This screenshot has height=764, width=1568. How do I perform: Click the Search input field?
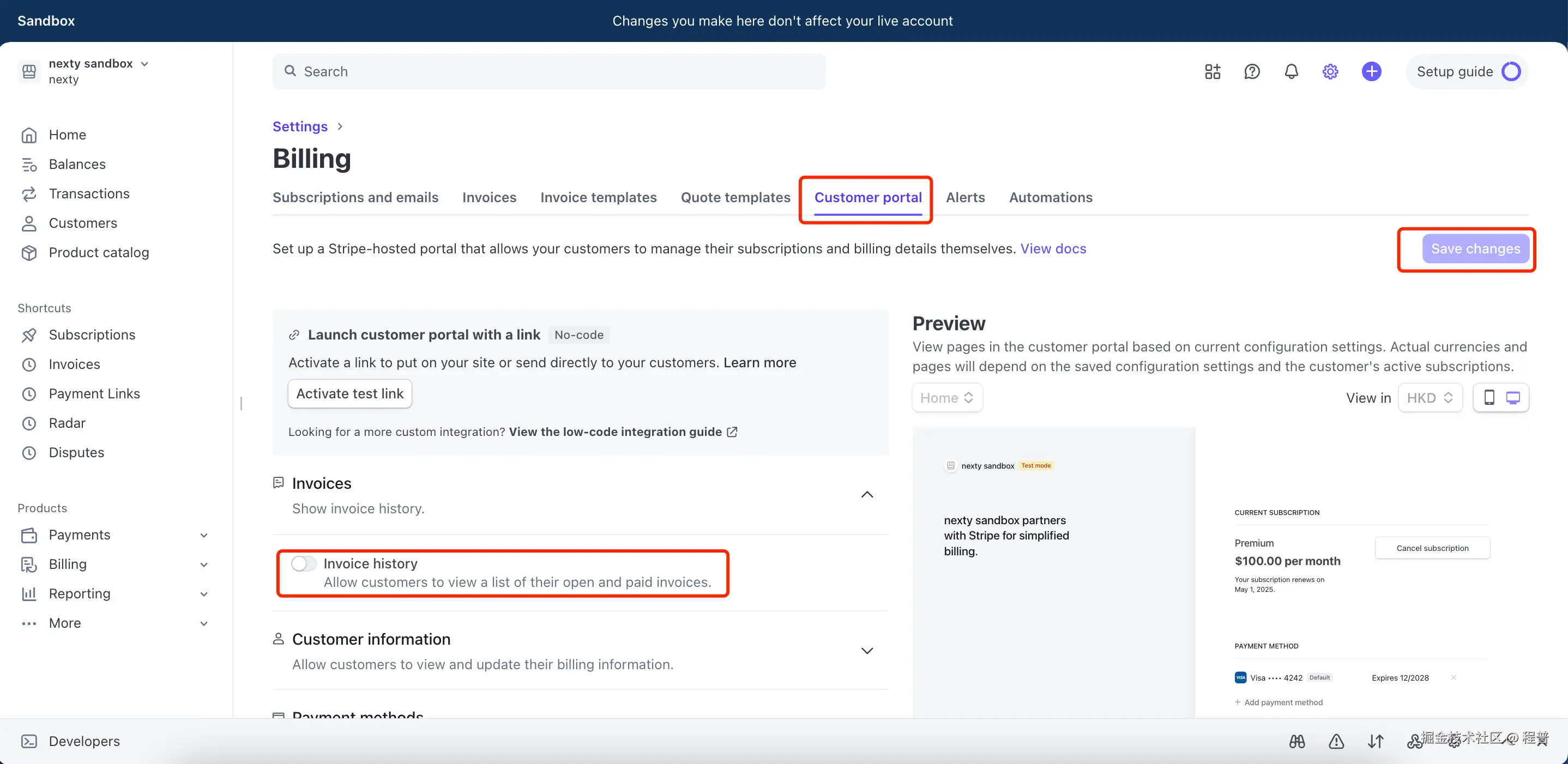(548, 72)
